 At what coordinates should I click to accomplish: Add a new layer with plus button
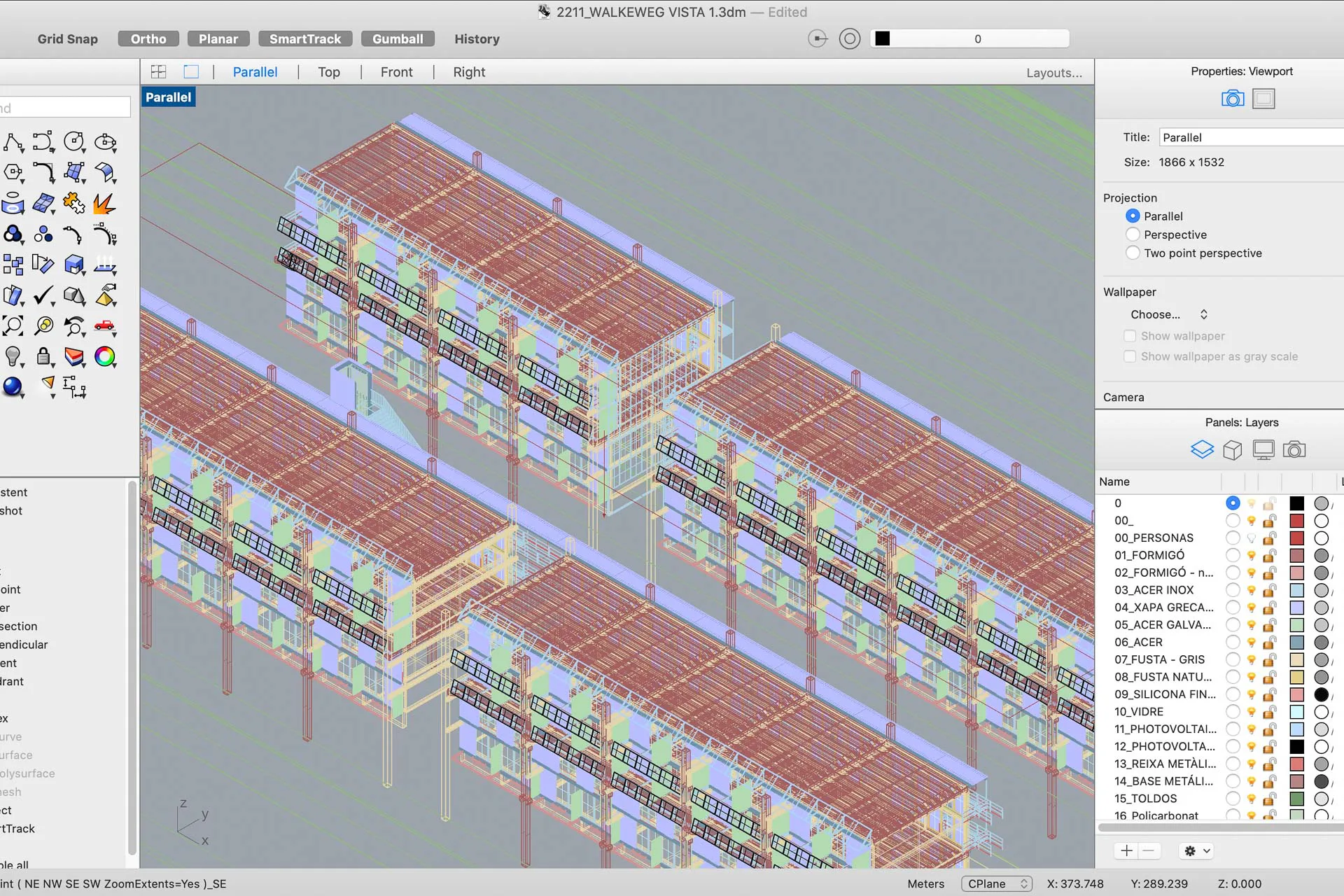click(1126, 850)
